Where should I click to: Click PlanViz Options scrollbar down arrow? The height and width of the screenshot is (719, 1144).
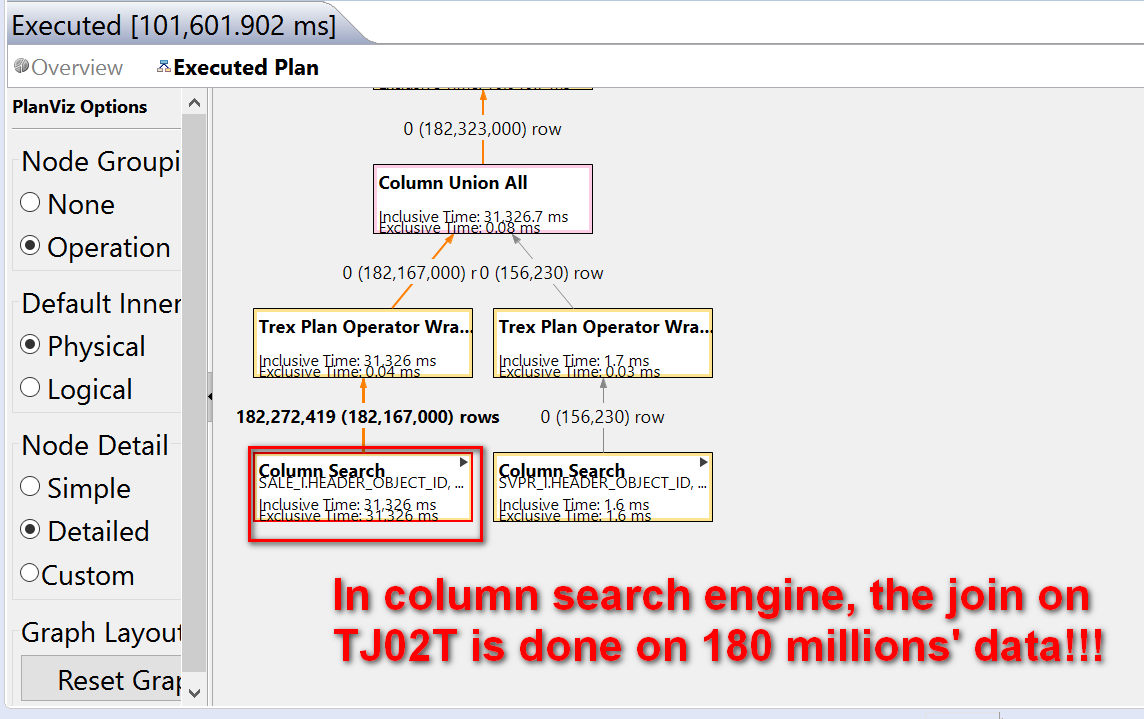[x=194, y=693]
